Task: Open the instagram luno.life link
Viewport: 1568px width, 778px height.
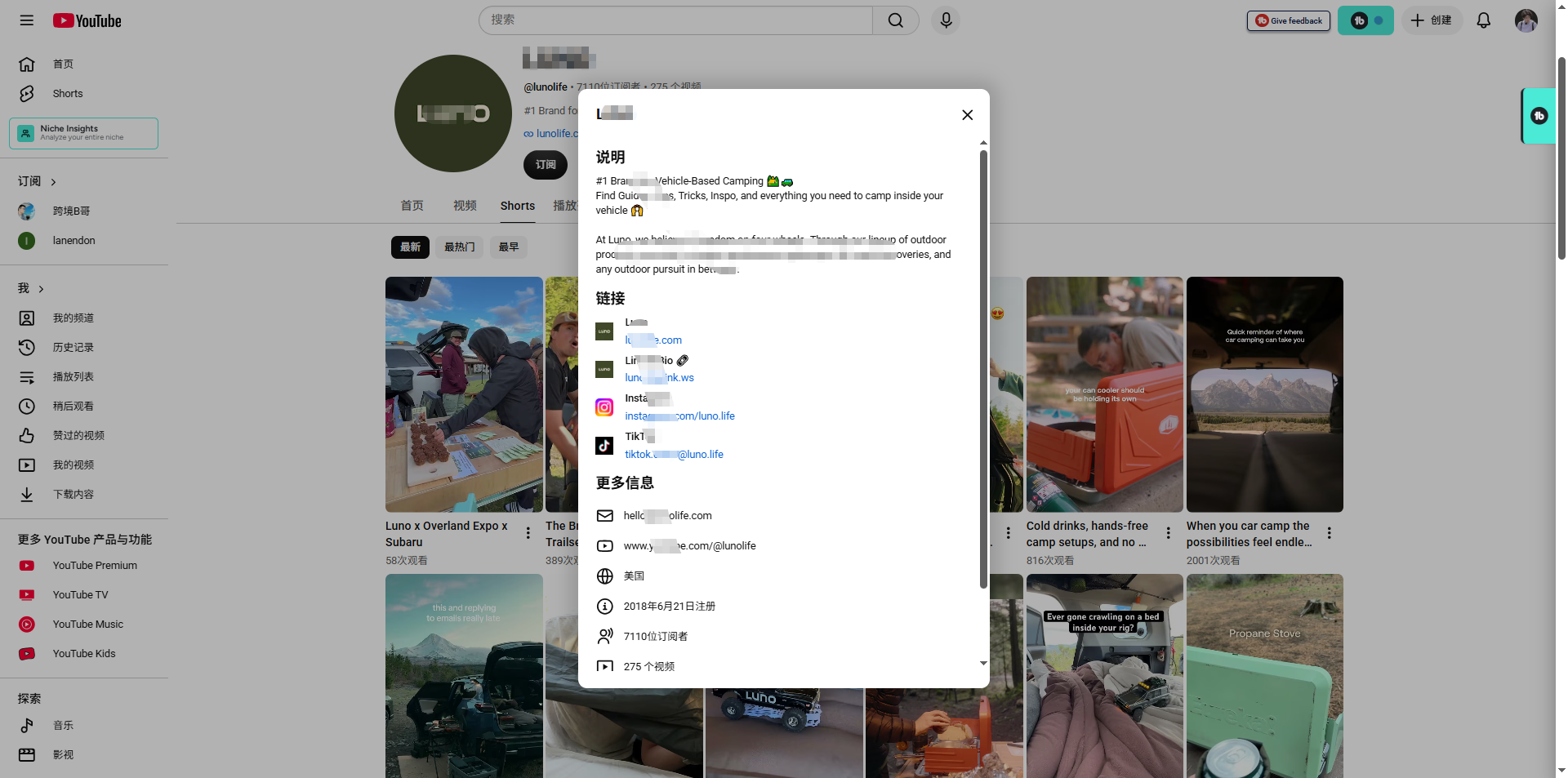Action: pos(679,416)
